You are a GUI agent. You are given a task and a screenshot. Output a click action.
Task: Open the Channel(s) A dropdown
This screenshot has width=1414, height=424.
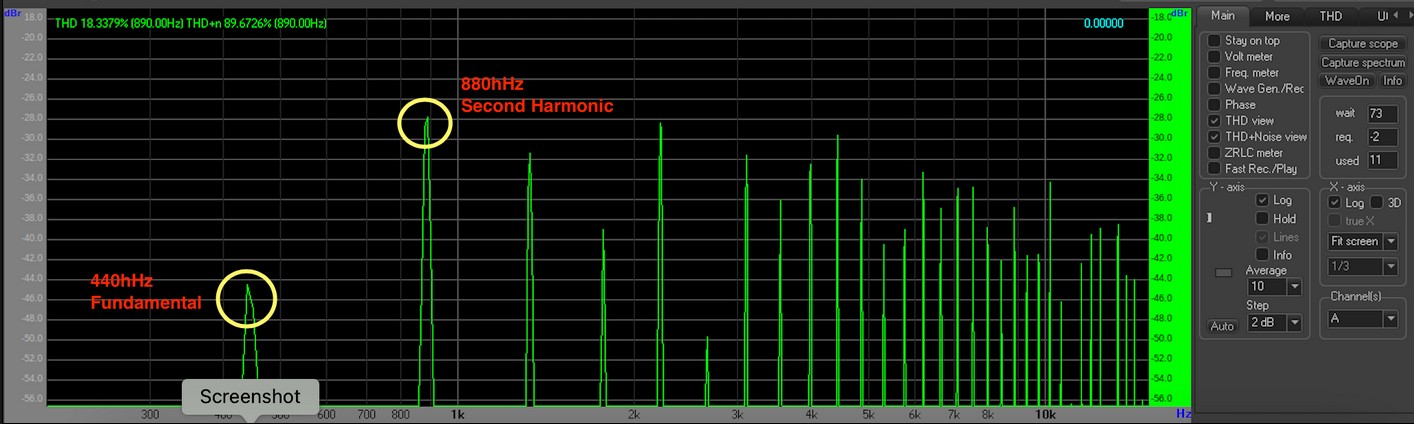click(1362, 319)
